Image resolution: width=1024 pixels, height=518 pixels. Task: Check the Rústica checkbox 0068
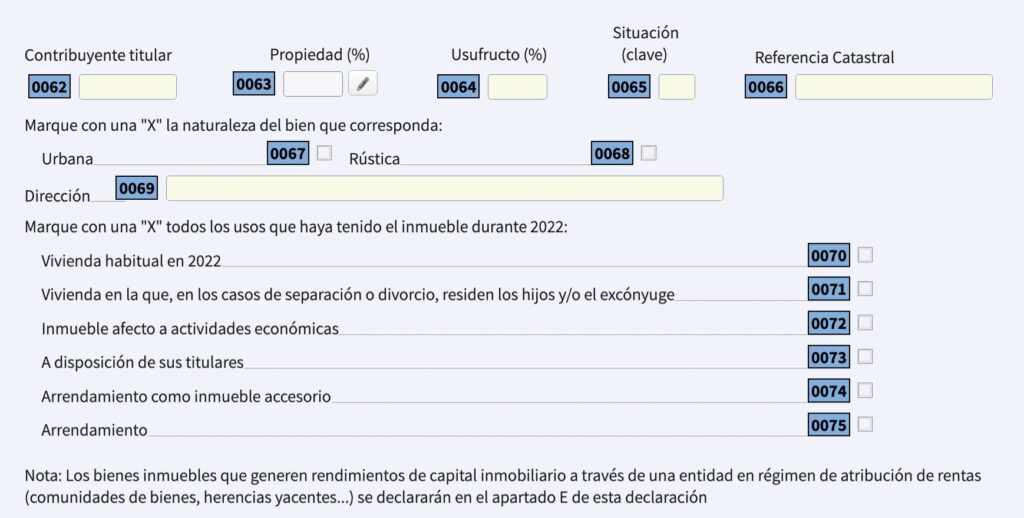tap(648, 153)
